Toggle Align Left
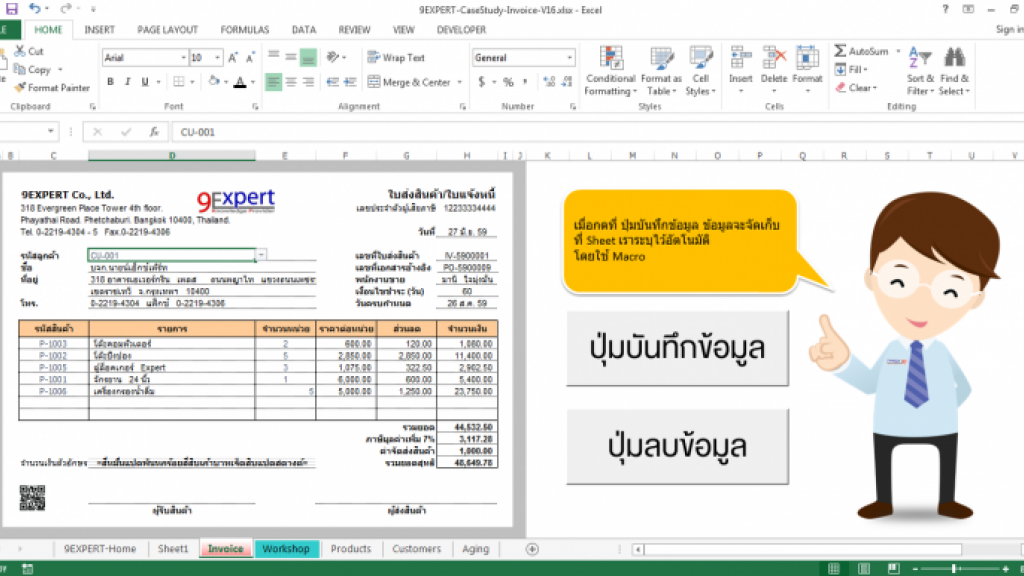The image size is (1024, 576). pyautogui.click(x=274, y=82)
